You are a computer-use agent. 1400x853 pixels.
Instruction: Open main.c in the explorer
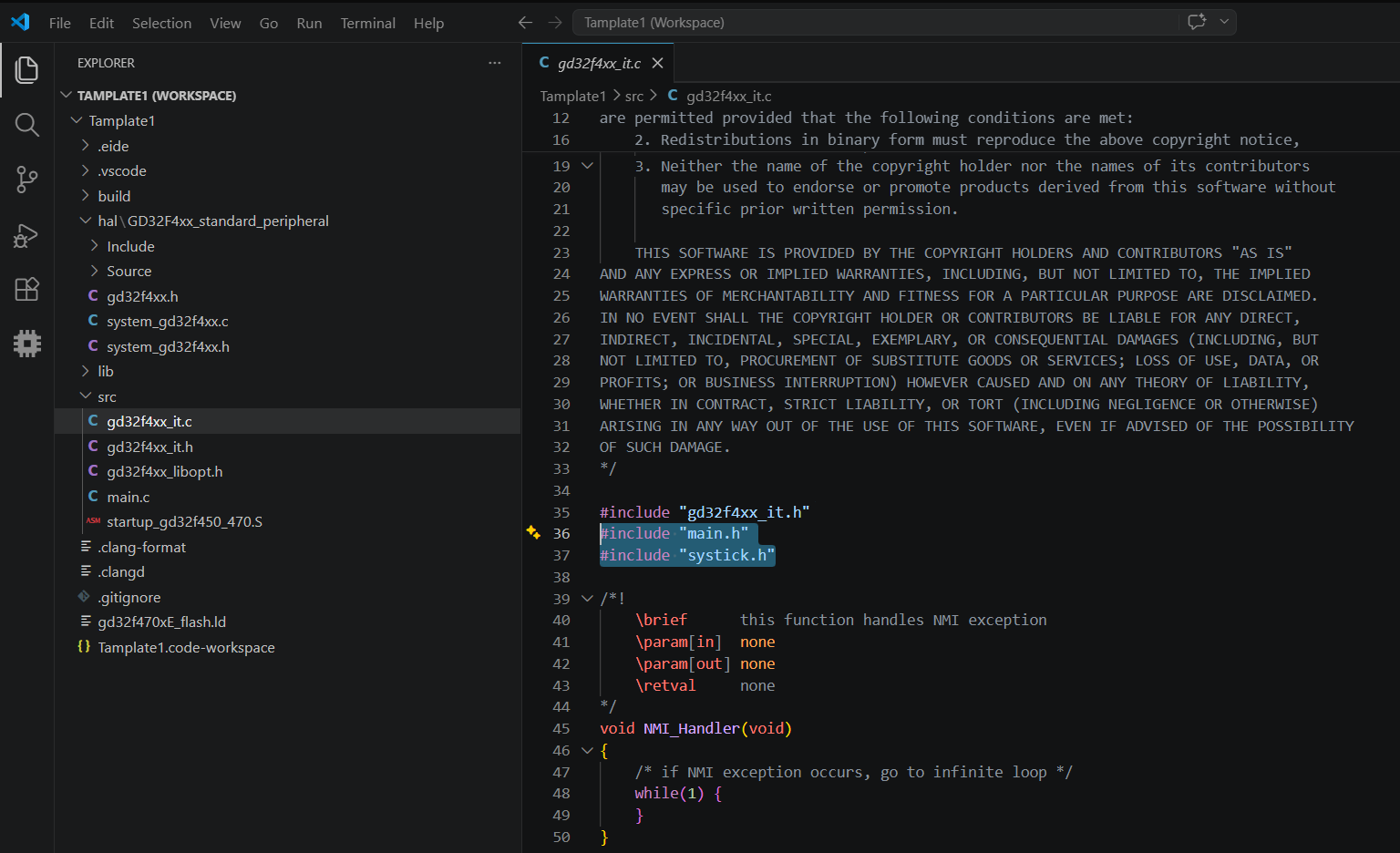click(x=128, y=497)
